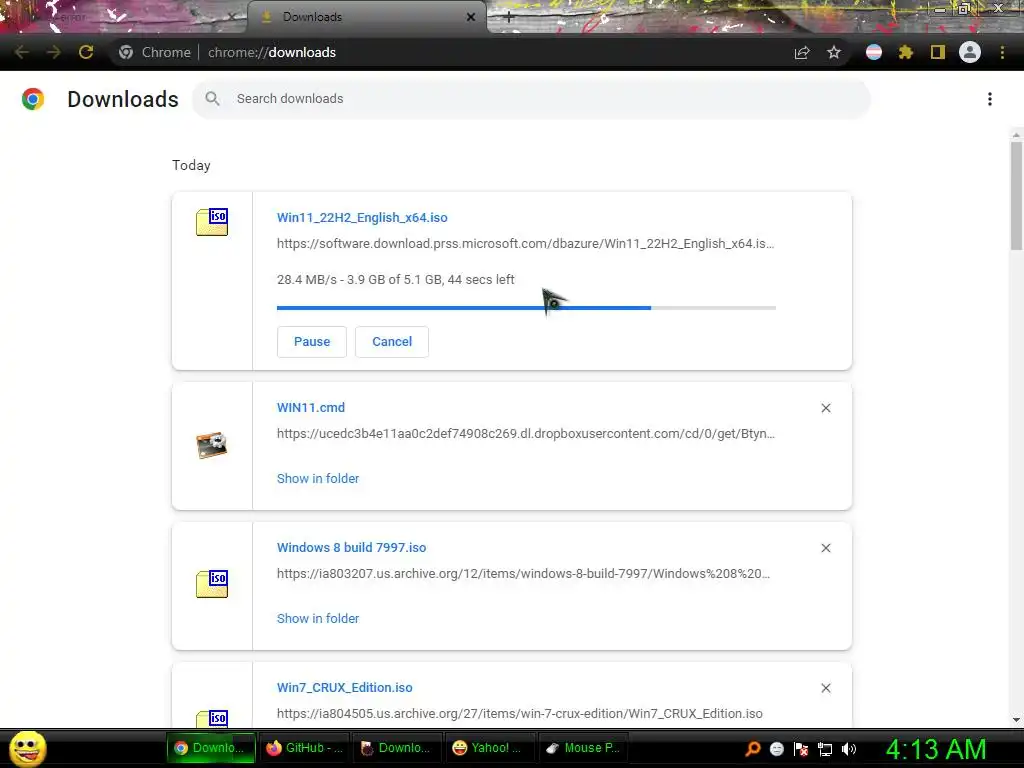
Task: Open the striped flag extension icon
Action: [874, 52]
